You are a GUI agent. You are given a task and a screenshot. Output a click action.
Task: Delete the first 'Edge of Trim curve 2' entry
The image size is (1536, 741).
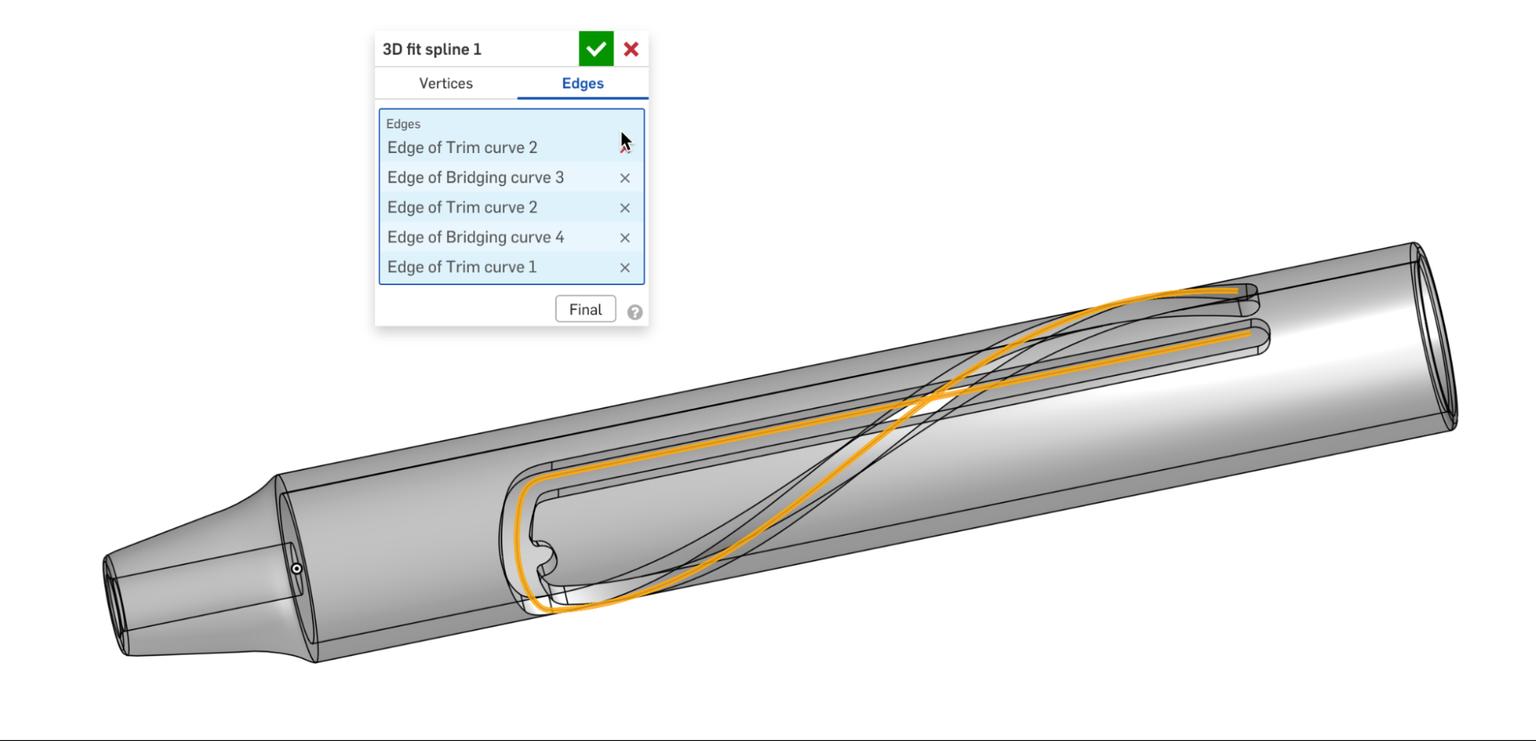[x=623, y=147]
